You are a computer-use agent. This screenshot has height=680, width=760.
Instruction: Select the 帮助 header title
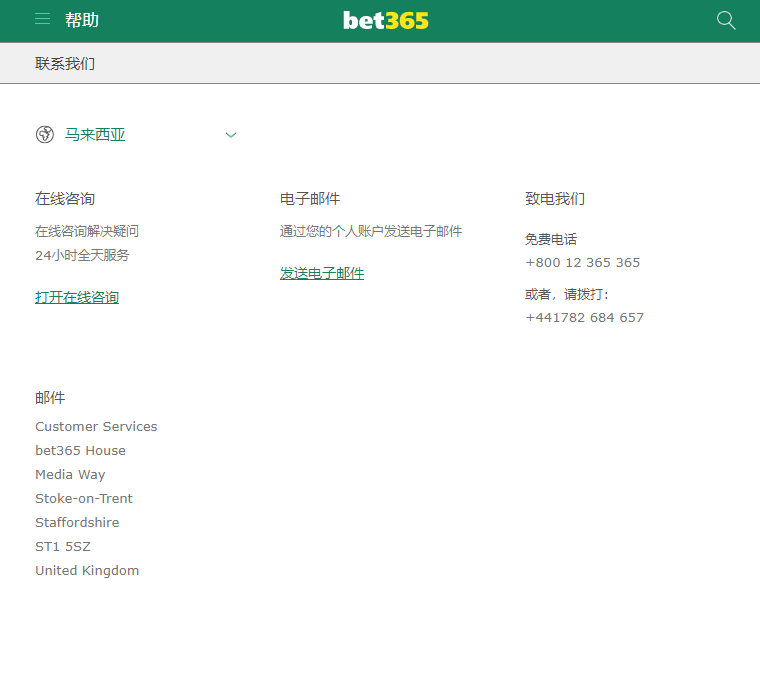pyautogui.click(x=82, y=20)
